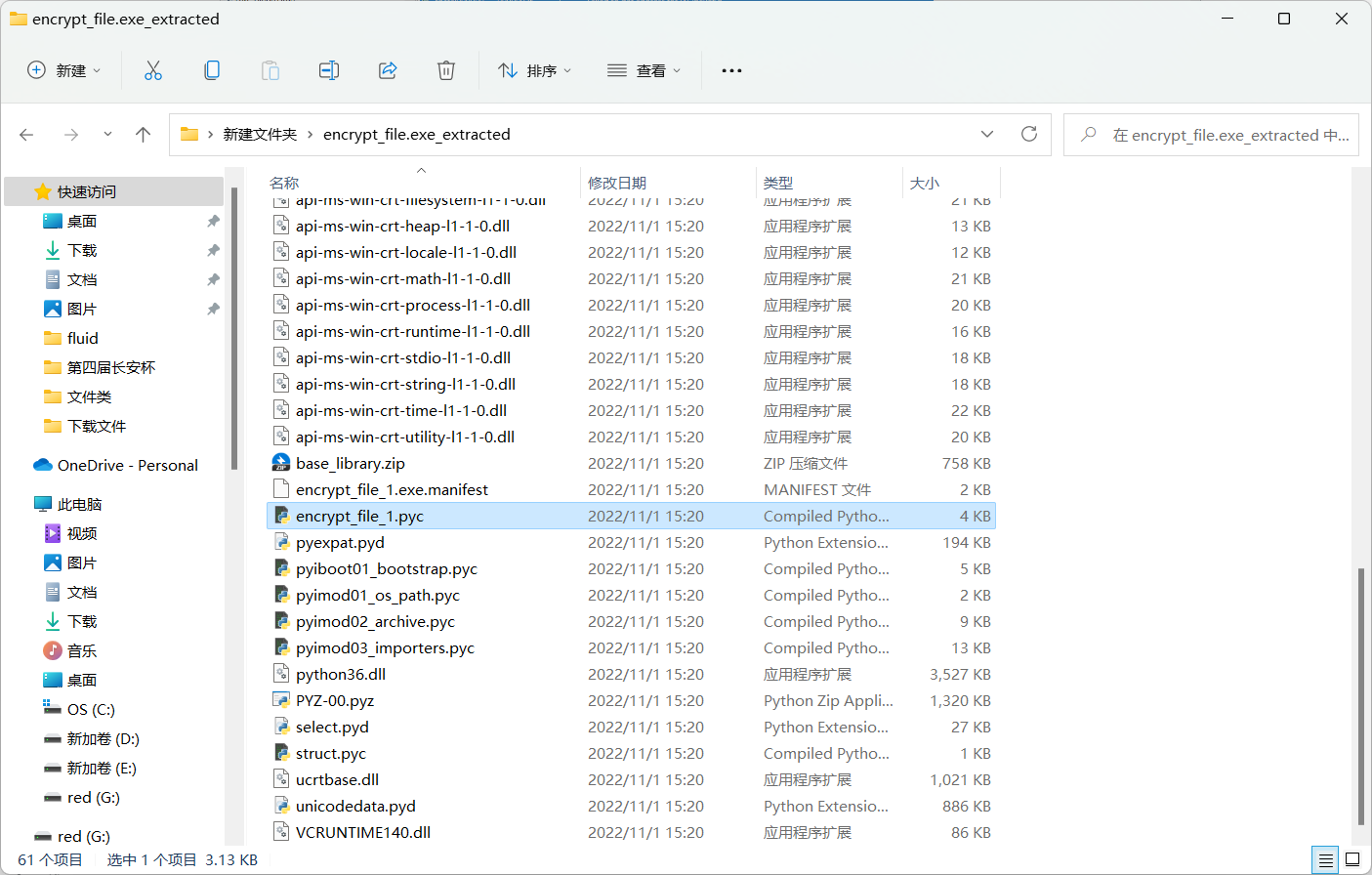Click the search magnifier icon
Screen dimensions: 1372x875
point(1088,135)
